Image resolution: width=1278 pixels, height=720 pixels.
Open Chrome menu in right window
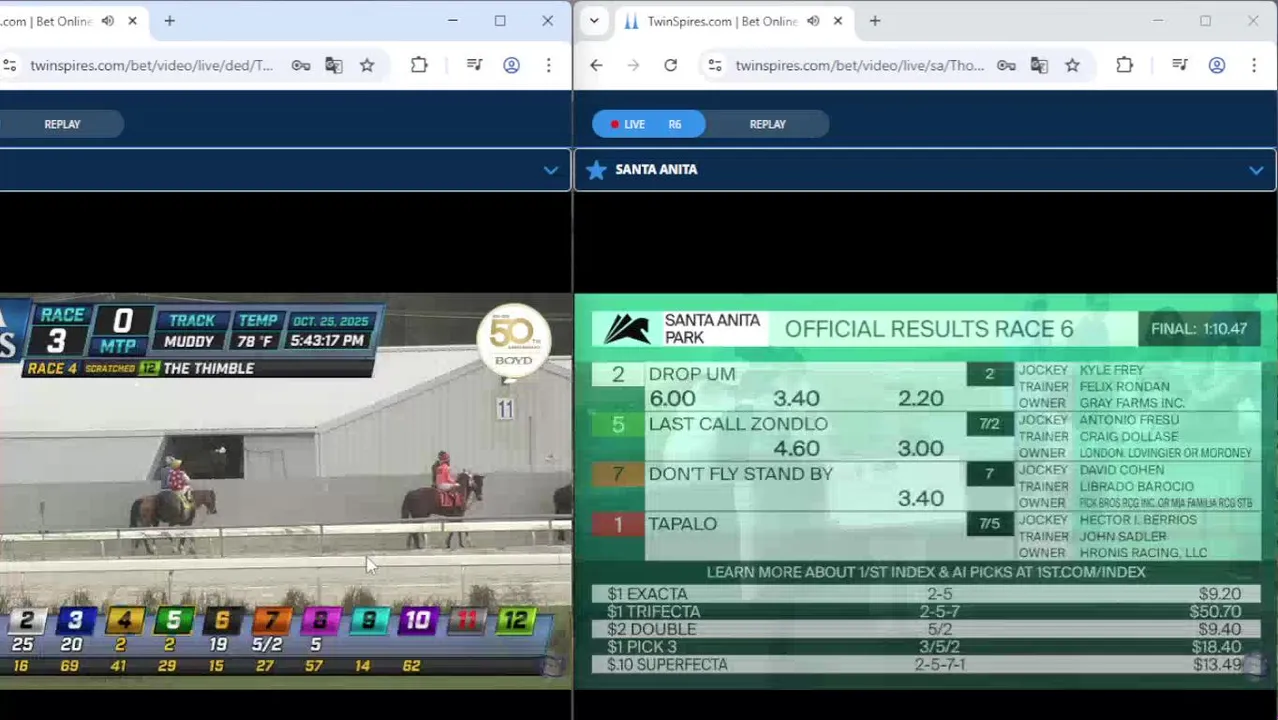point(1254,66)
